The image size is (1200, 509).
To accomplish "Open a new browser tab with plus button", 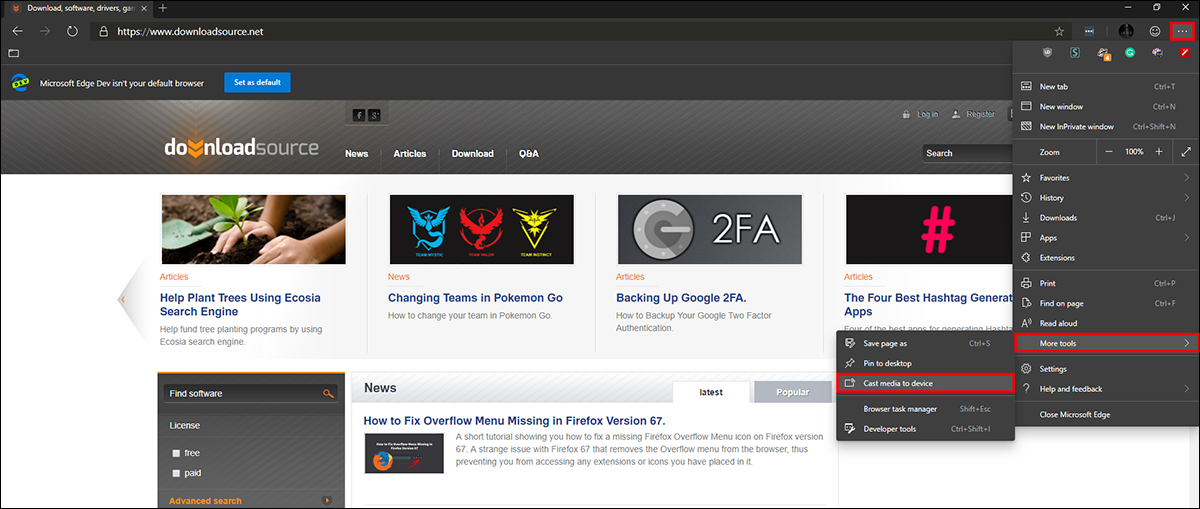I will click(x=163, y=8).
